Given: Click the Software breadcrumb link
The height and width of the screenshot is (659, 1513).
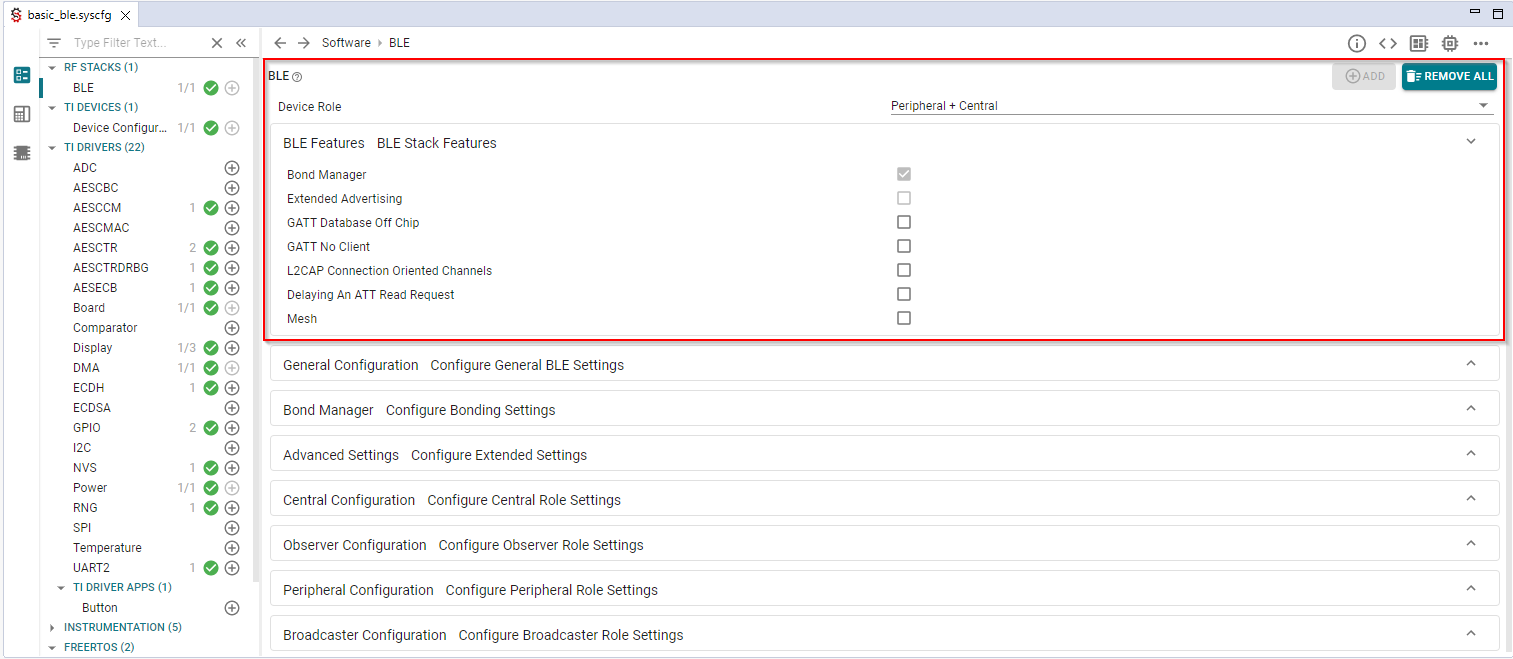Looking at the screenshot, I should pyautogui.click(x=346, y=42).
